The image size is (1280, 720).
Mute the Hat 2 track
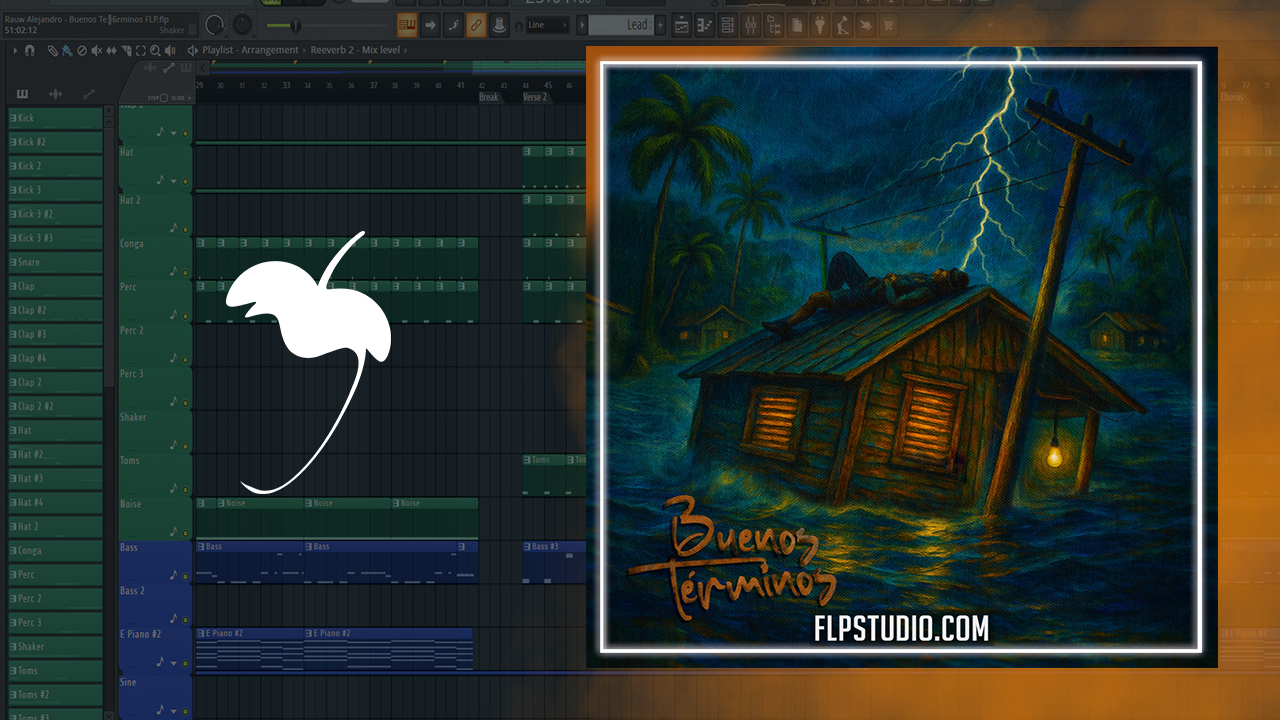point(185,229)
